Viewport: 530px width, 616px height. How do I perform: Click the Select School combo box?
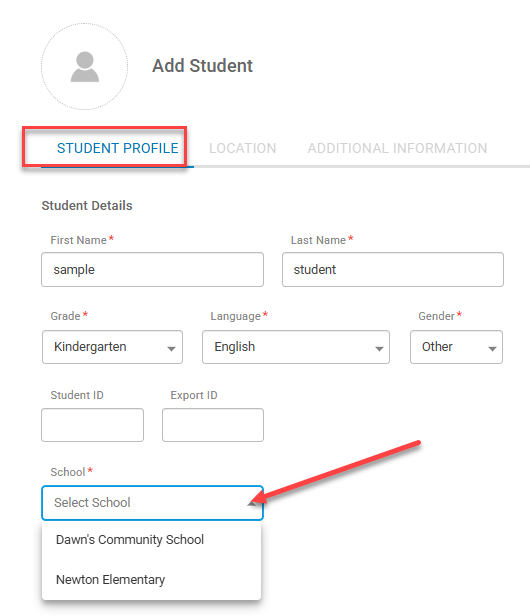pos(152,503)
